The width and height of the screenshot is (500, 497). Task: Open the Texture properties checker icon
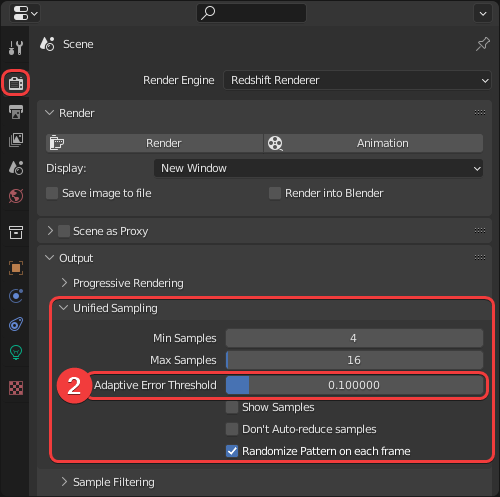tap(16, 388)
